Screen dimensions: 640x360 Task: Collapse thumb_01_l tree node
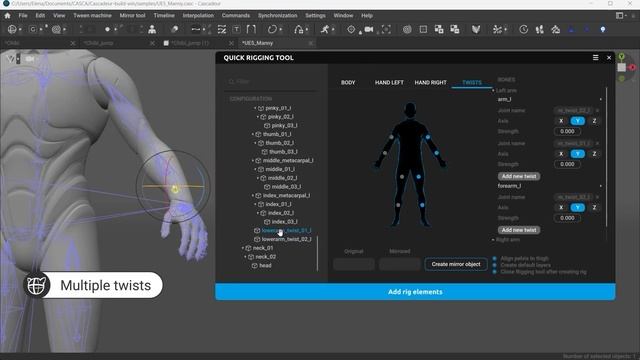[253, 134]
